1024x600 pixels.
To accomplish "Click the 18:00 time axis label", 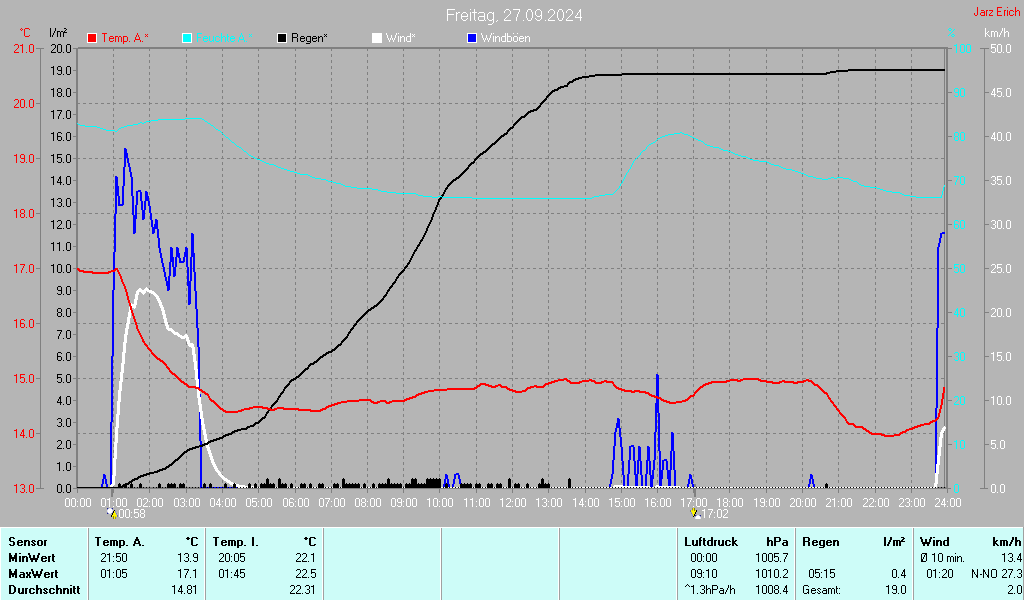I will pyautogui.click(x=730, y=503).
